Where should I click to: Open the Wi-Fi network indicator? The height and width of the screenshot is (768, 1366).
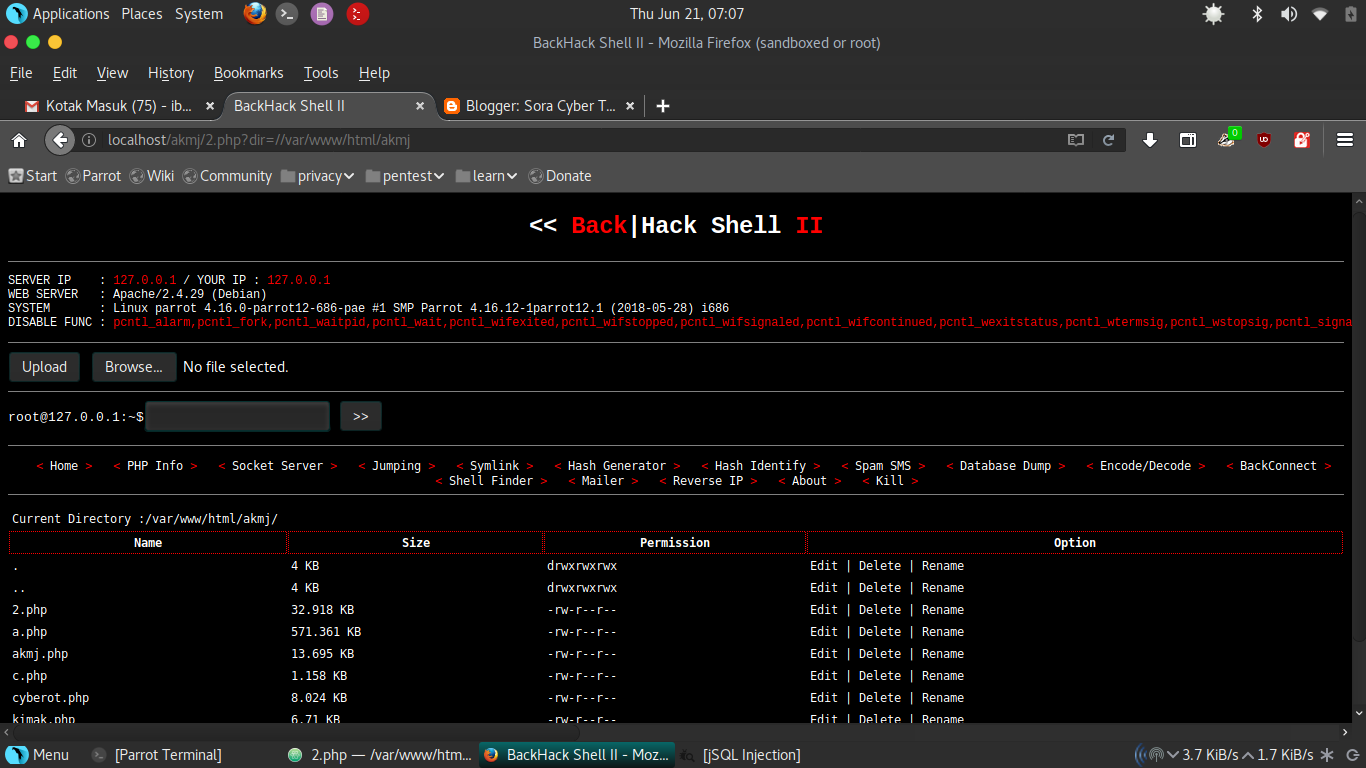pyautogui.click(x=1320, y=14)
